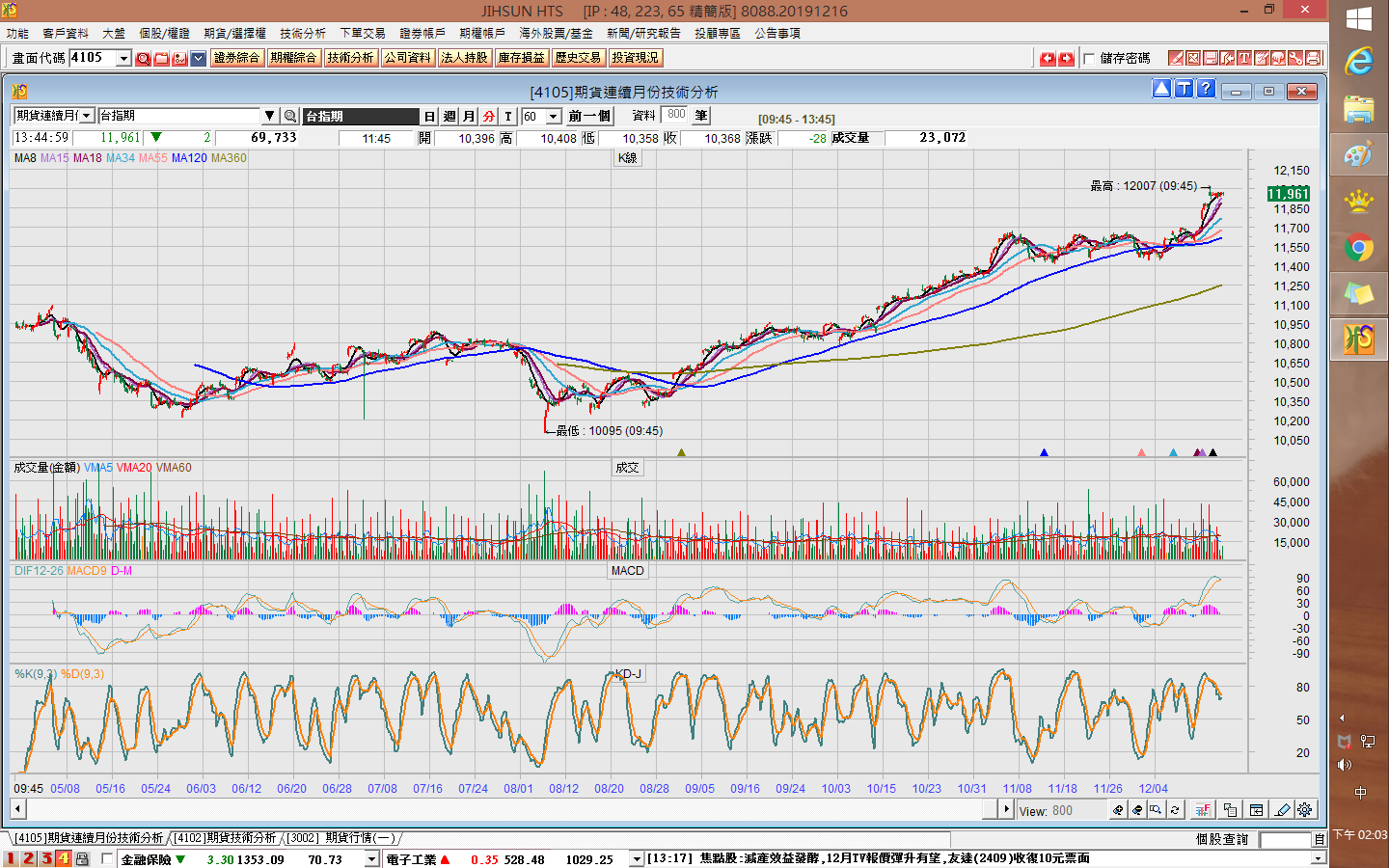
Task: Click the 期權綜合 button
Action: click(293, 58)
